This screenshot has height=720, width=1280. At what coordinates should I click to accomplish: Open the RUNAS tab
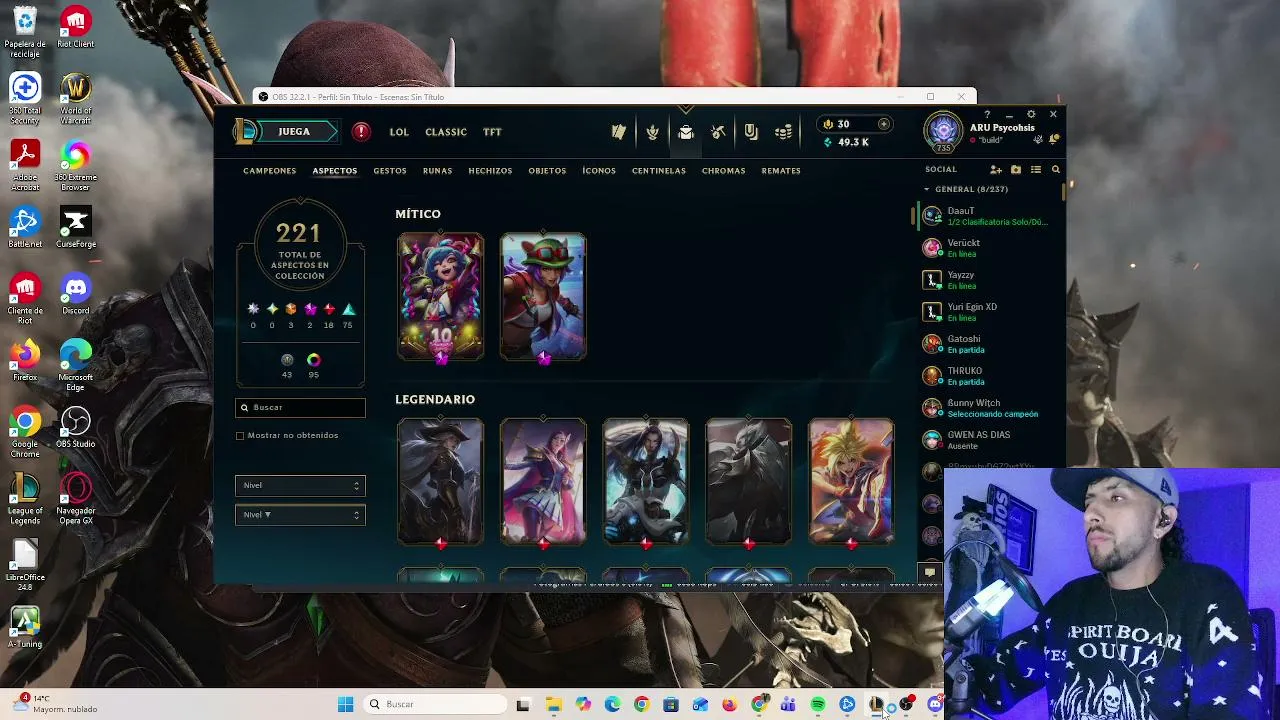438,171
